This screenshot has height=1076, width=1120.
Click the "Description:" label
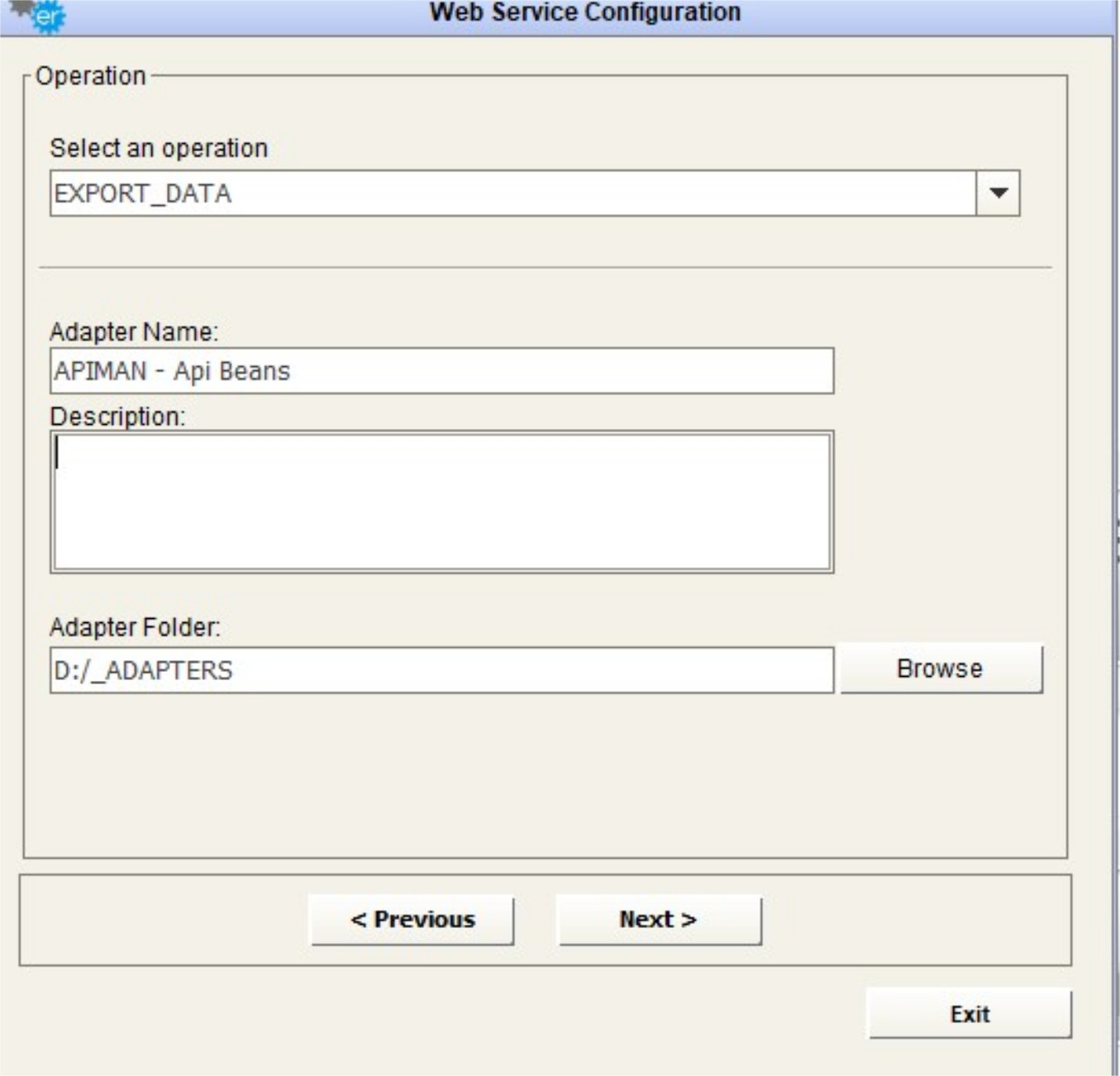click(118, 417)
